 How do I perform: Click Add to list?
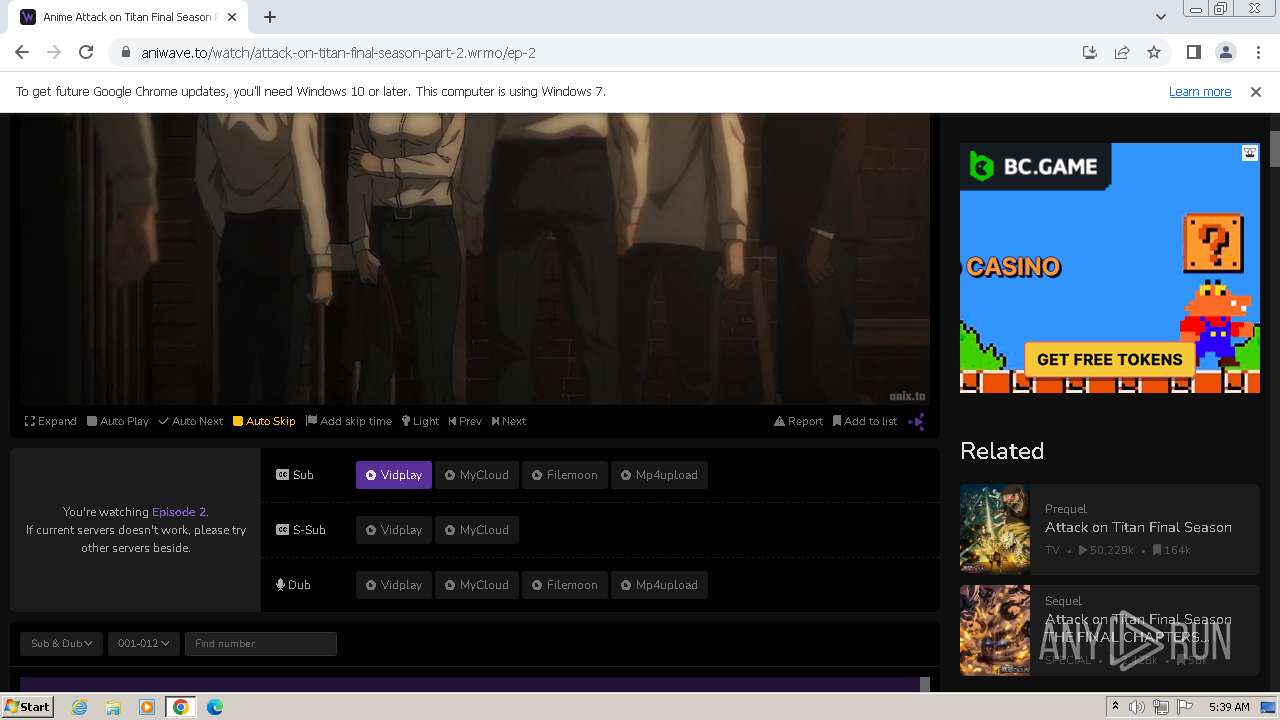(x=865, y=421)
